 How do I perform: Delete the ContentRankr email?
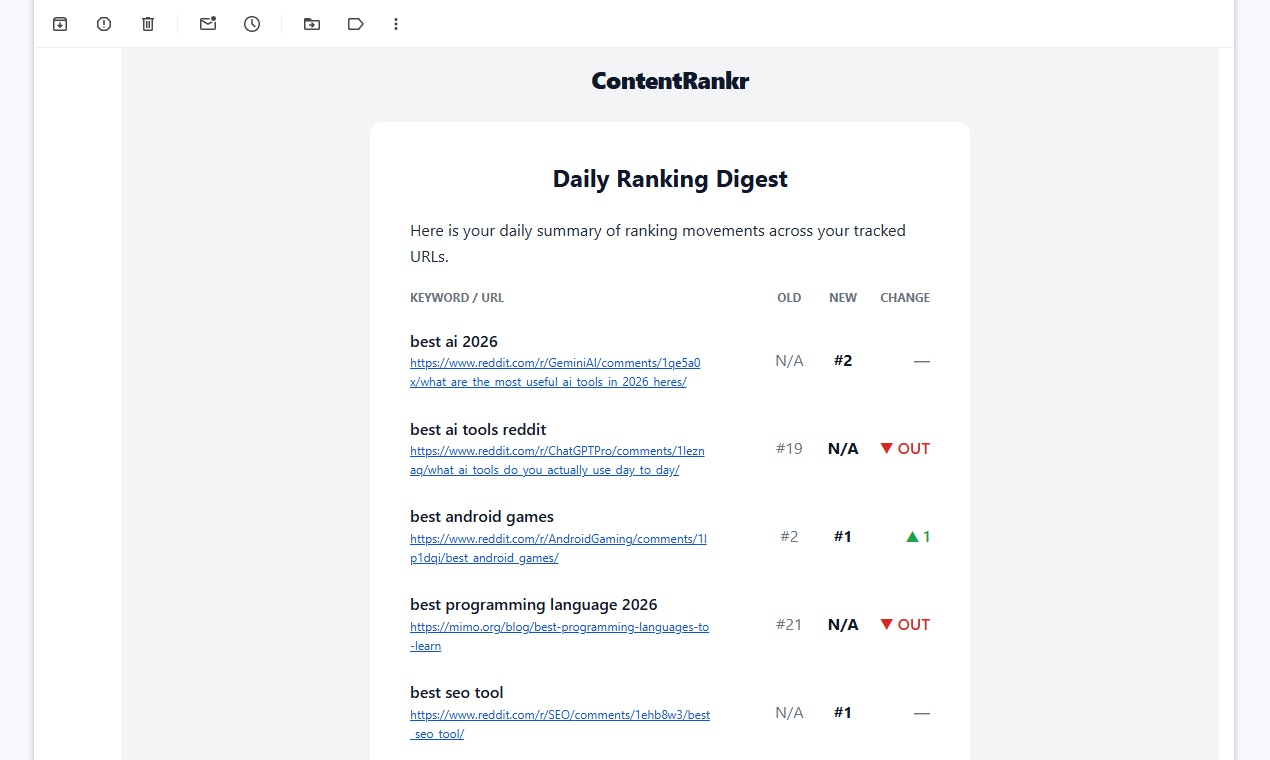(147, 24)
